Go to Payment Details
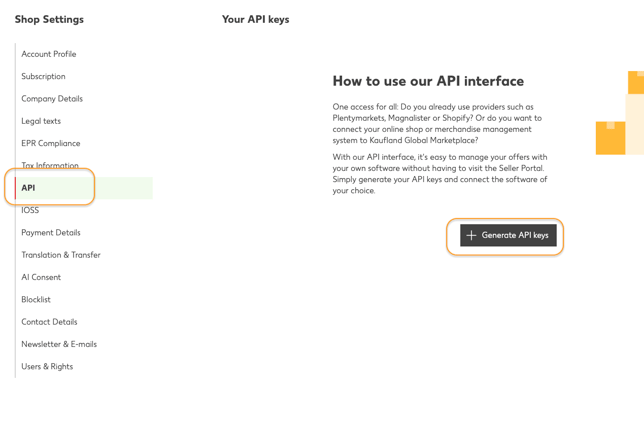This screenshot has width=644, height=421. click(51, 232)
